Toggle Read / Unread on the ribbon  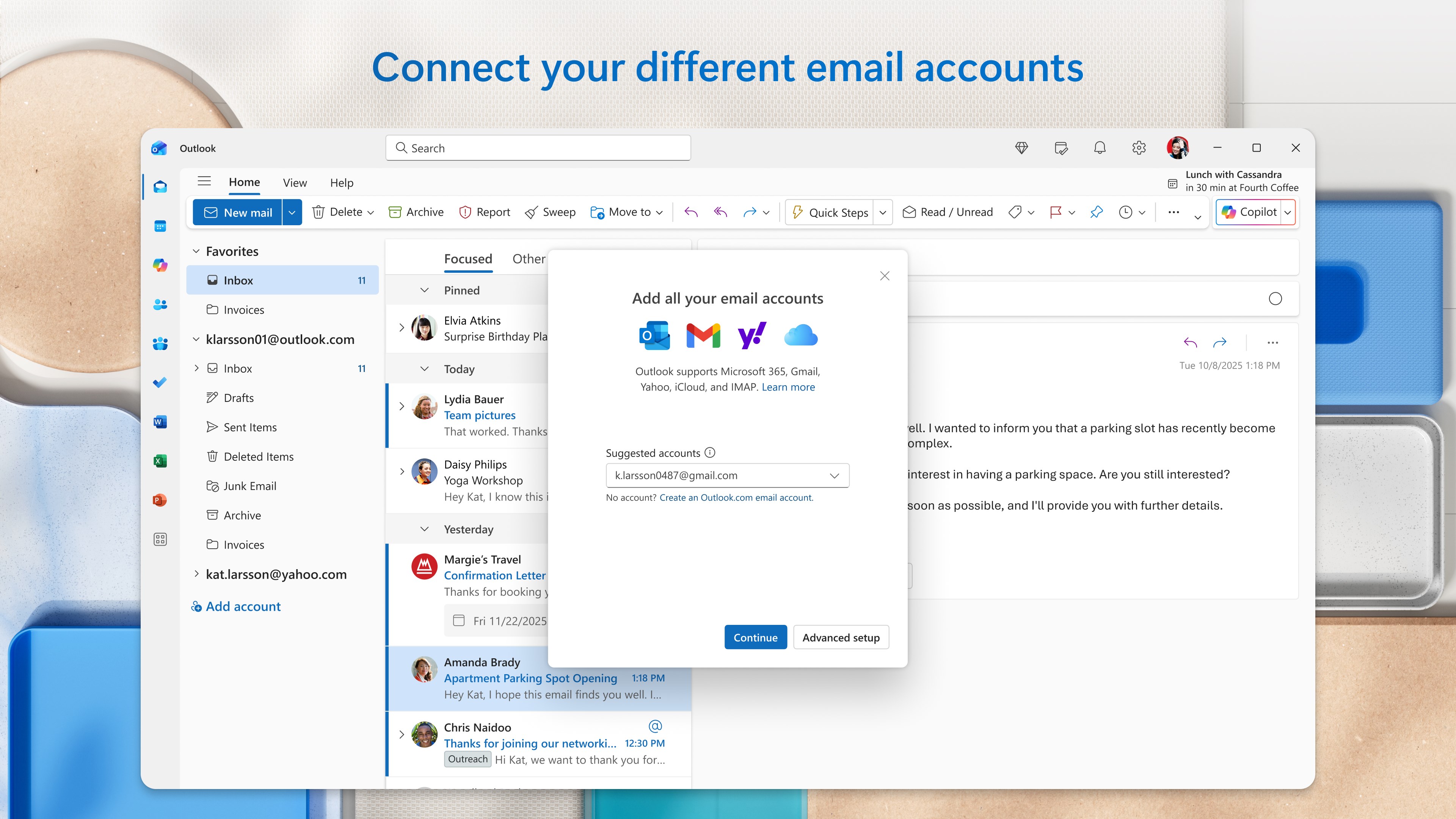947,212
